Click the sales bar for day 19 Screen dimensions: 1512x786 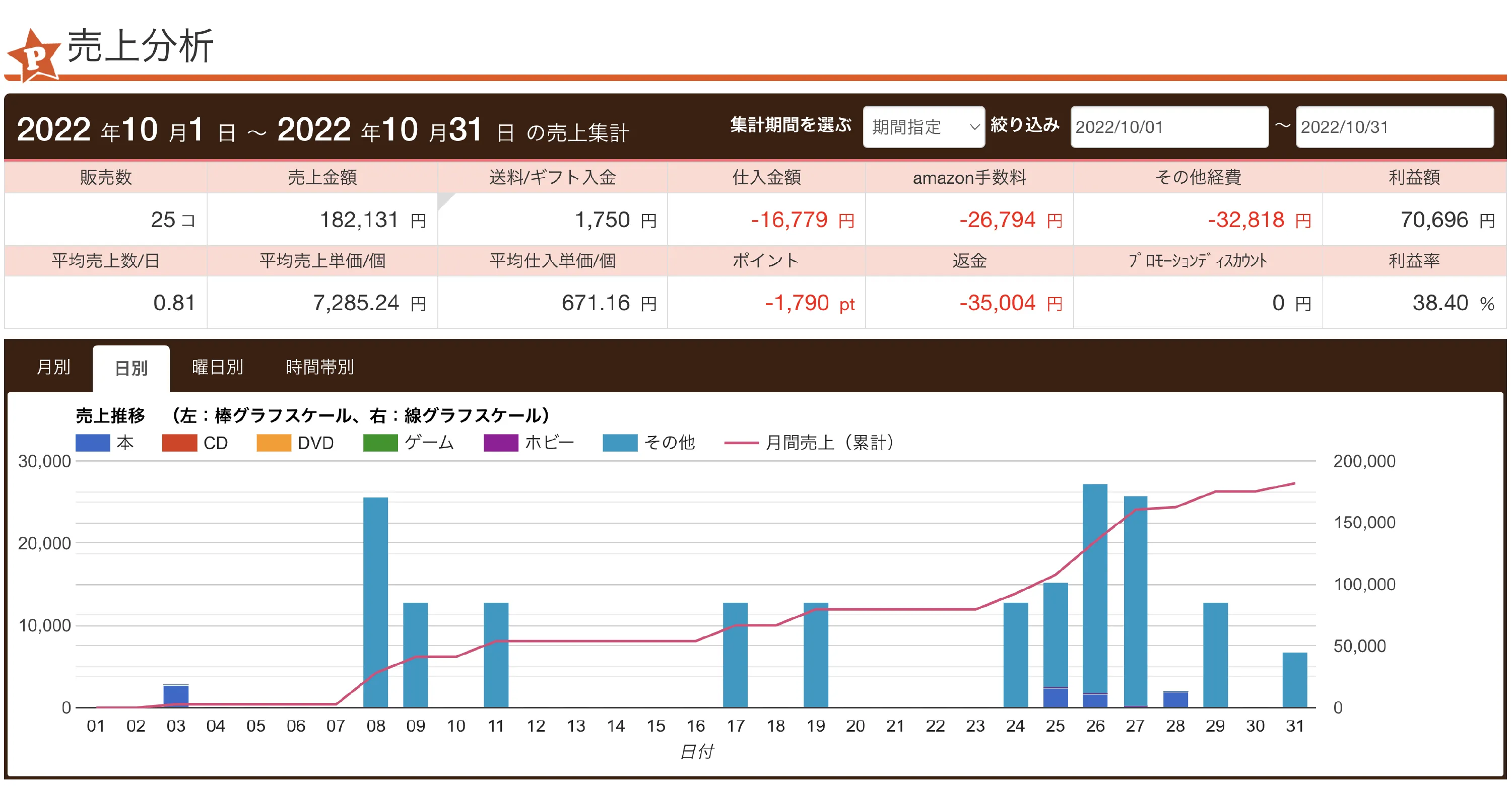pos(816,655)
